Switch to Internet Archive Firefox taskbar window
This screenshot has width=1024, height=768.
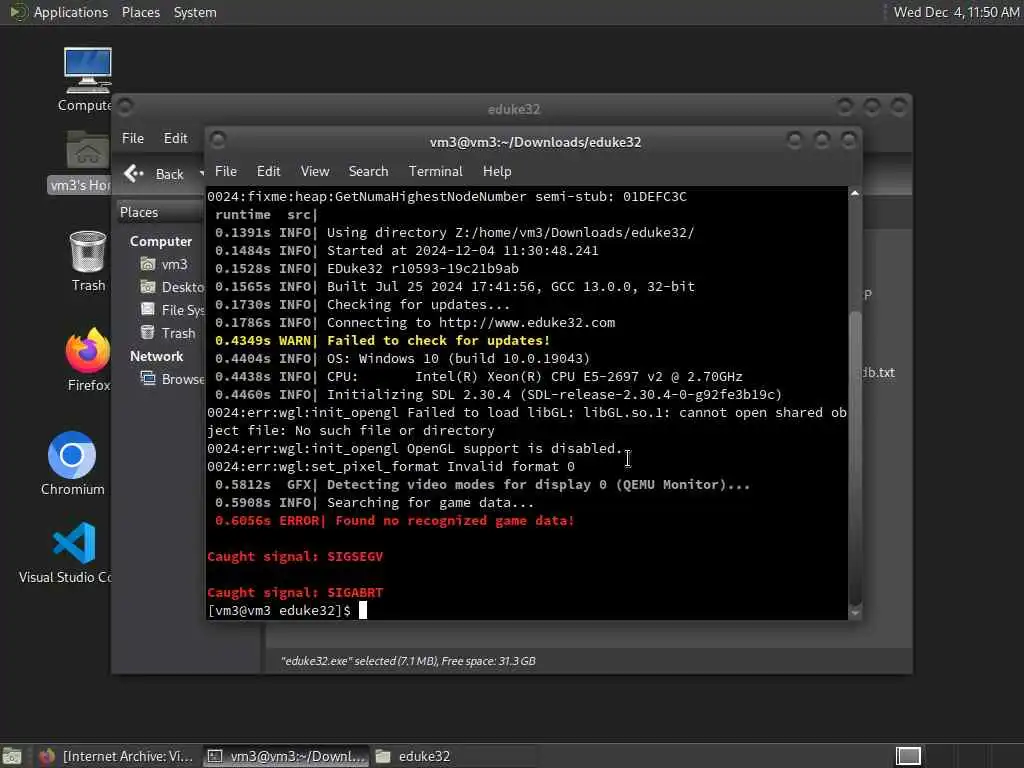[x=115, y=756]
